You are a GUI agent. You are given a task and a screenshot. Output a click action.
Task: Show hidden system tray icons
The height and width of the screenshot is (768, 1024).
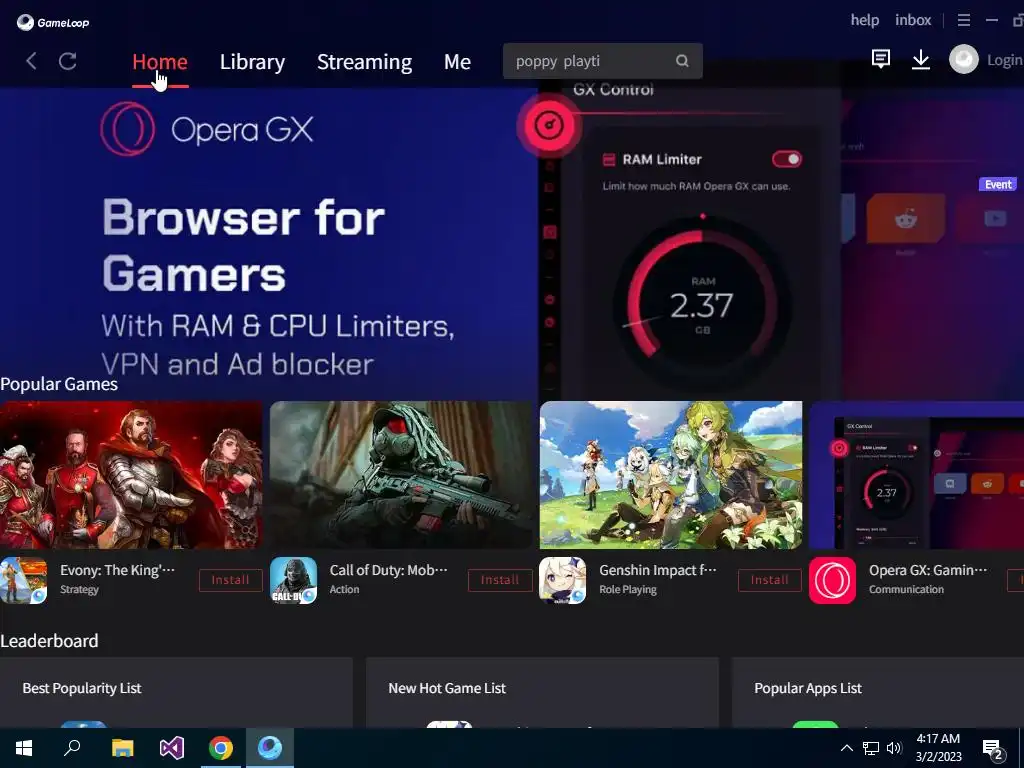pyautogui.click(x=846, y=748)
